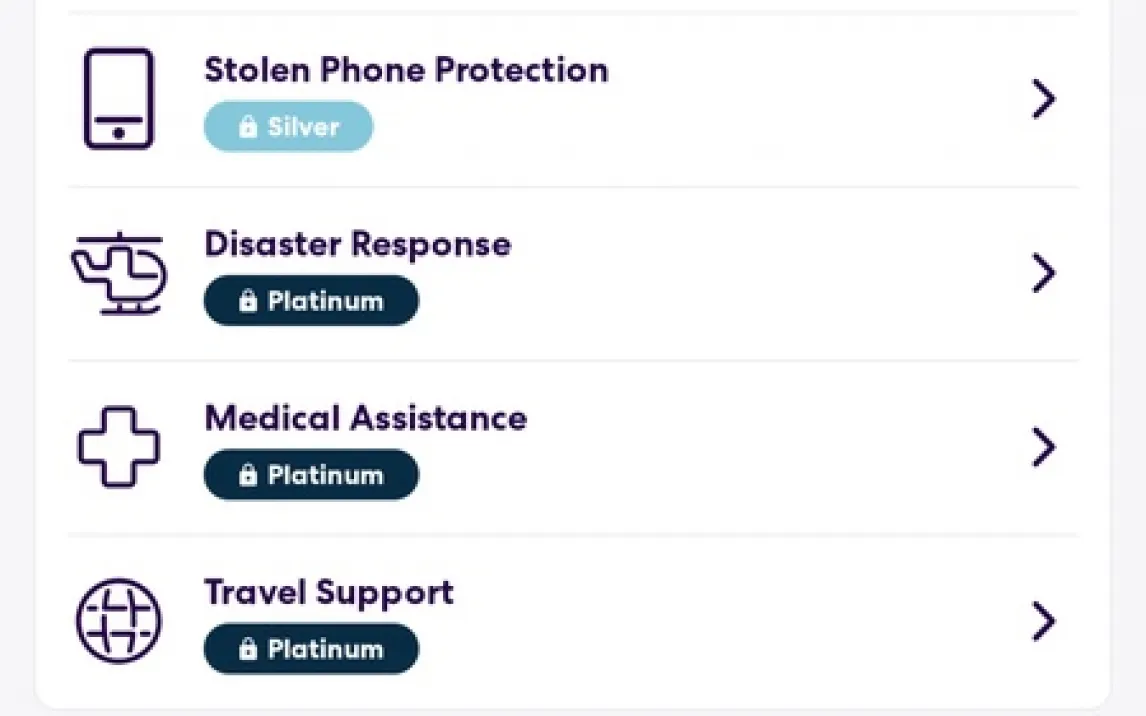The height and width of the screenshot is (716, 1146).
Task: Click the lock icon in Disaster Response badge
Action: click(248, 301)
